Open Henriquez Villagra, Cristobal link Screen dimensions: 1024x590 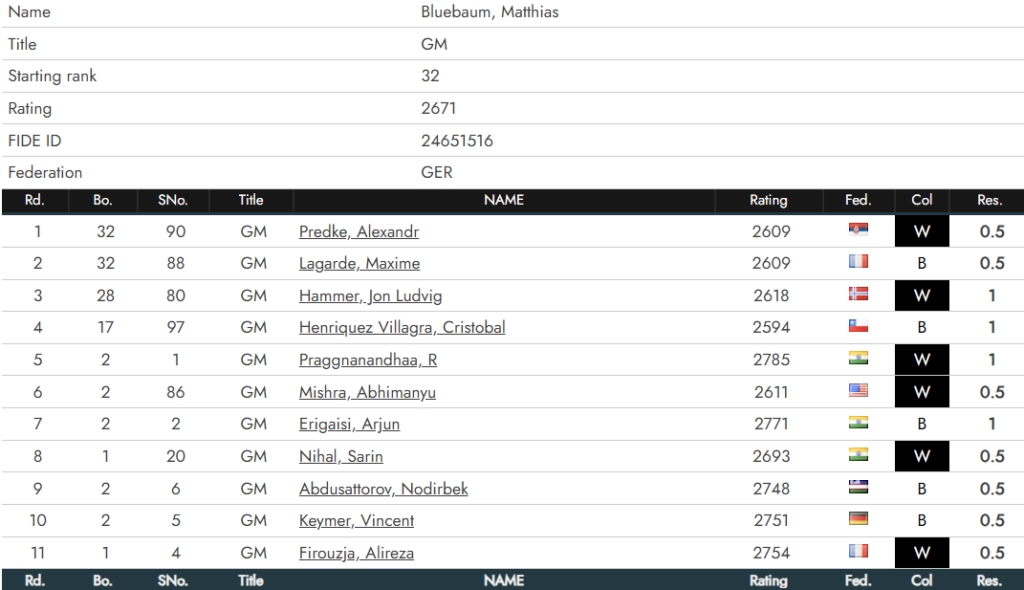coord(401,328)
